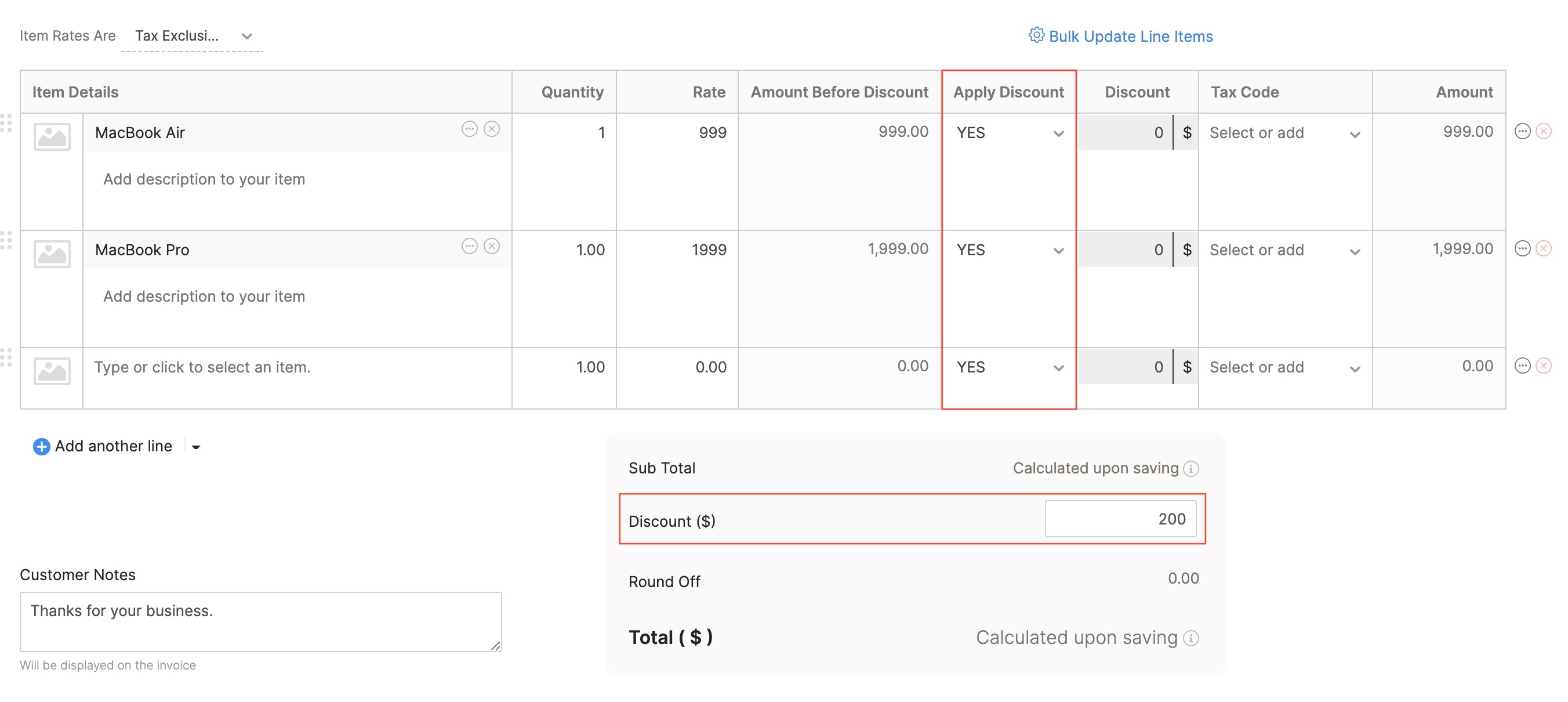Click into Customer Notes text area
Viewport: 1568px width, 702px height.
pos(260,621)
